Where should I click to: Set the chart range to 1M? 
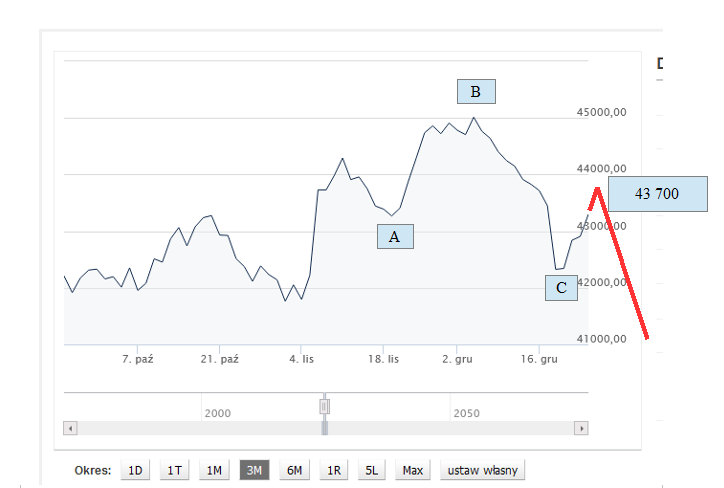point(214,470)
